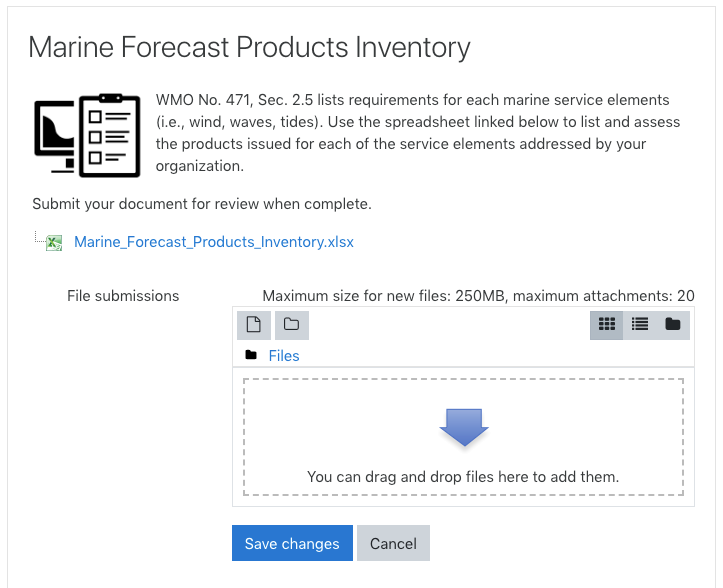This screenshot has width=723, height=588.
Task: Click 'Submit your document for review' text
Action: coord(202,204)
